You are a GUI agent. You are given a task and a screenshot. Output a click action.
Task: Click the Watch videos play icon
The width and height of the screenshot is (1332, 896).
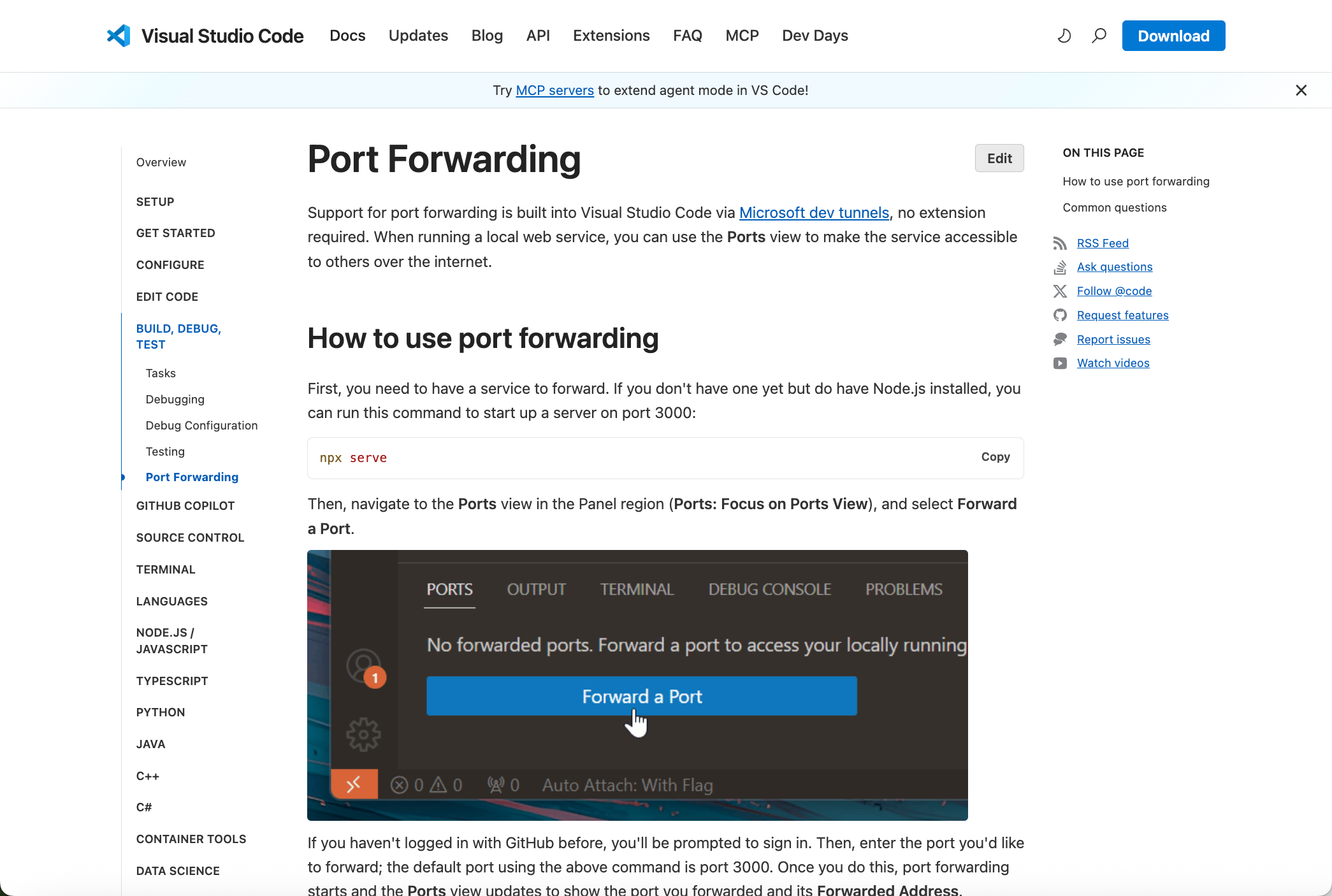click(1060, 363)
